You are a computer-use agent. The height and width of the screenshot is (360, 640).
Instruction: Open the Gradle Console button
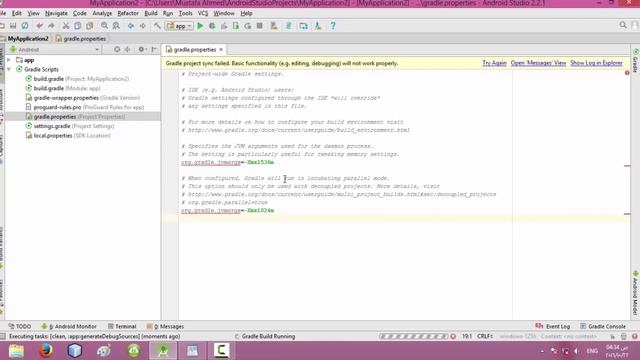tap(603, 326)
